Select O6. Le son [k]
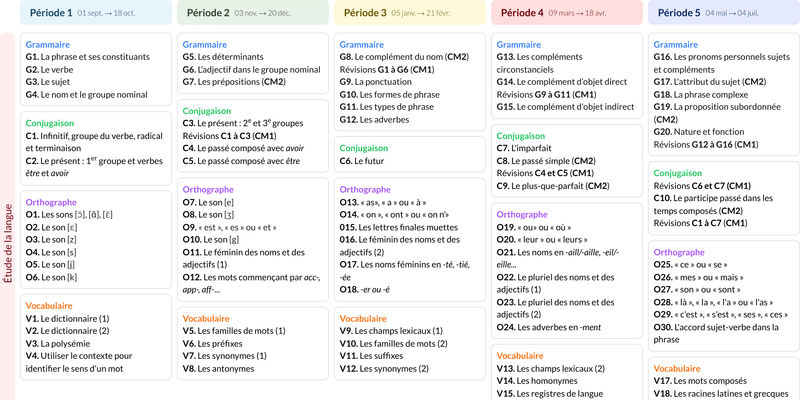Image resolution: width=800 pixels, height=400 pixels. tap(52, 277)
